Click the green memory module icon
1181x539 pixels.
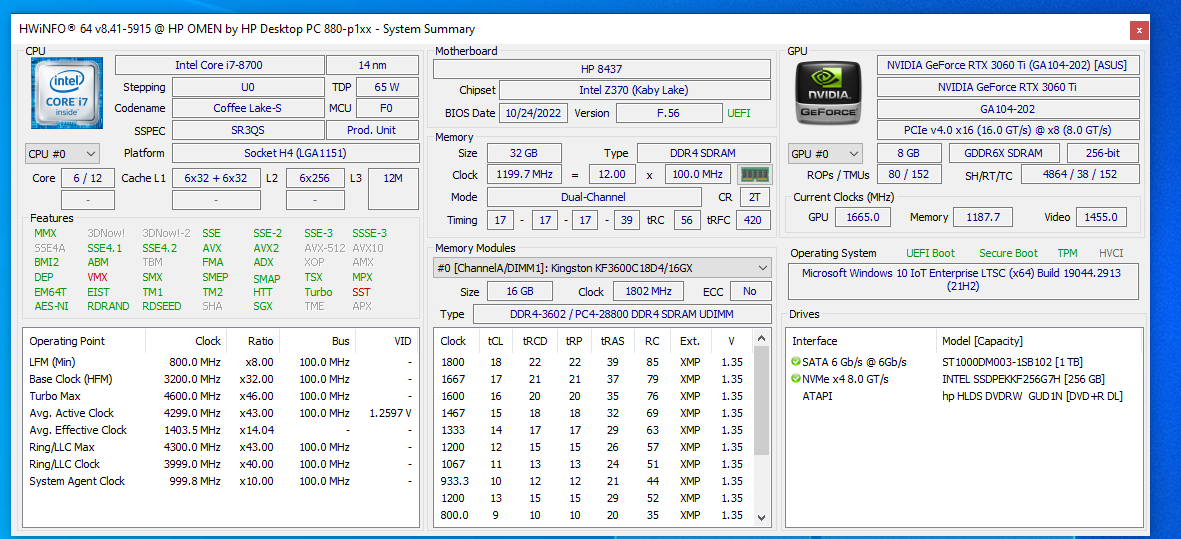click(754, 175)
